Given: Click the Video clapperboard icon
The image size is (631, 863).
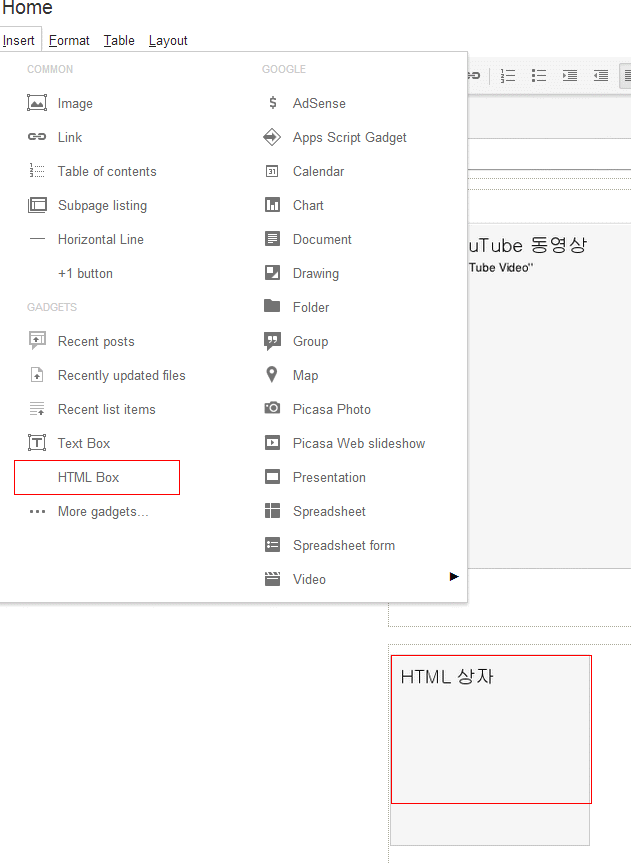Looking at the screenshot, I should pos(272,579).
